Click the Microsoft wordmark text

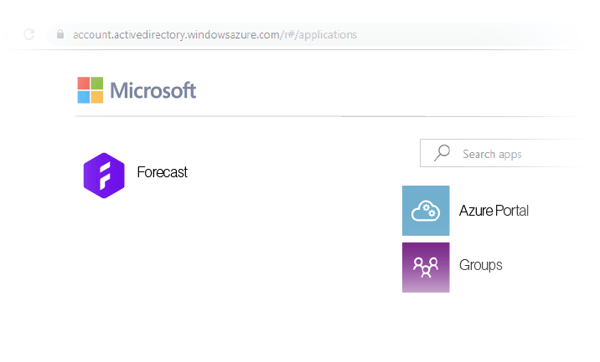[153, 91]
